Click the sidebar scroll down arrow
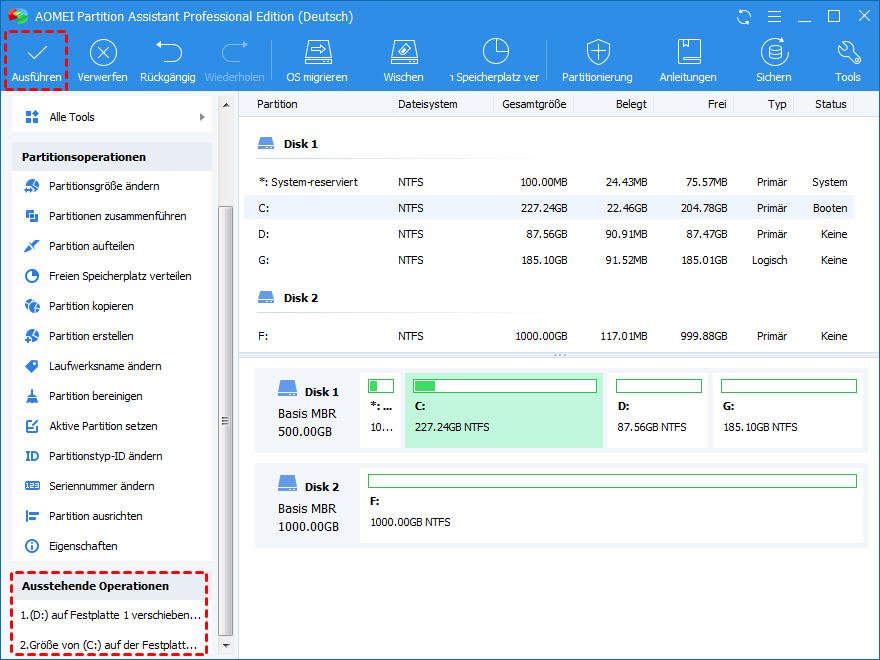Image resolution: width=880 pixels, height=660 pixels. click(x=226, y=646)
